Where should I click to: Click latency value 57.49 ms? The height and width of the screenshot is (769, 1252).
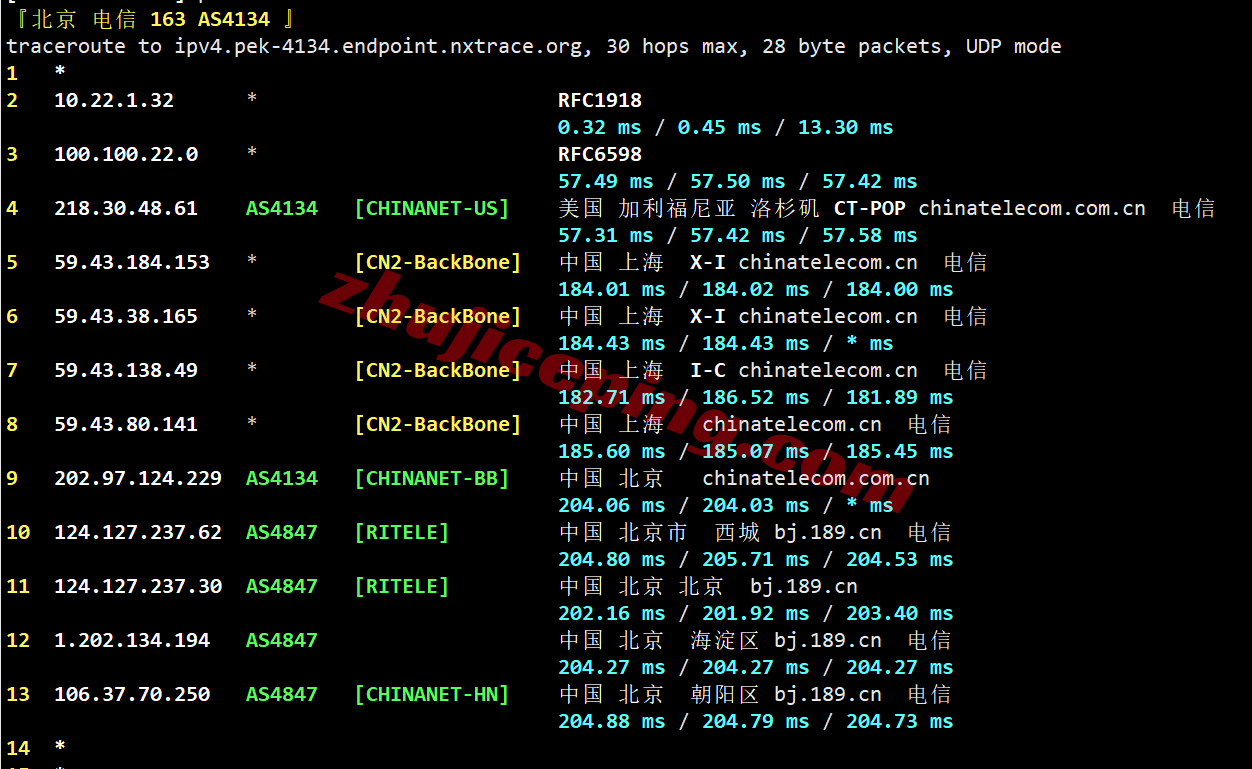[x=606, y=181]
